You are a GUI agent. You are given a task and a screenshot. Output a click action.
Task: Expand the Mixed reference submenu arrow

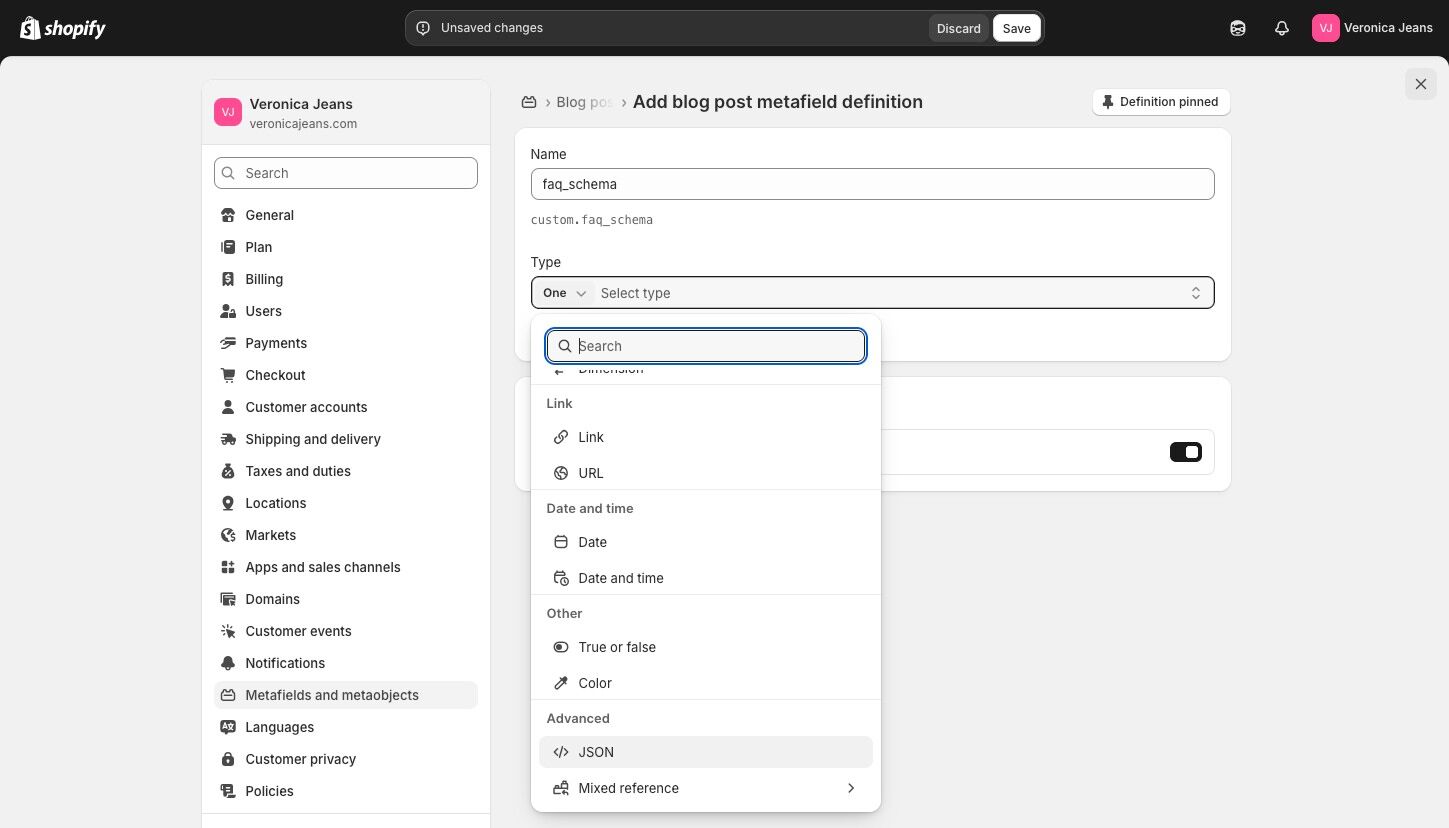[851, 788]
